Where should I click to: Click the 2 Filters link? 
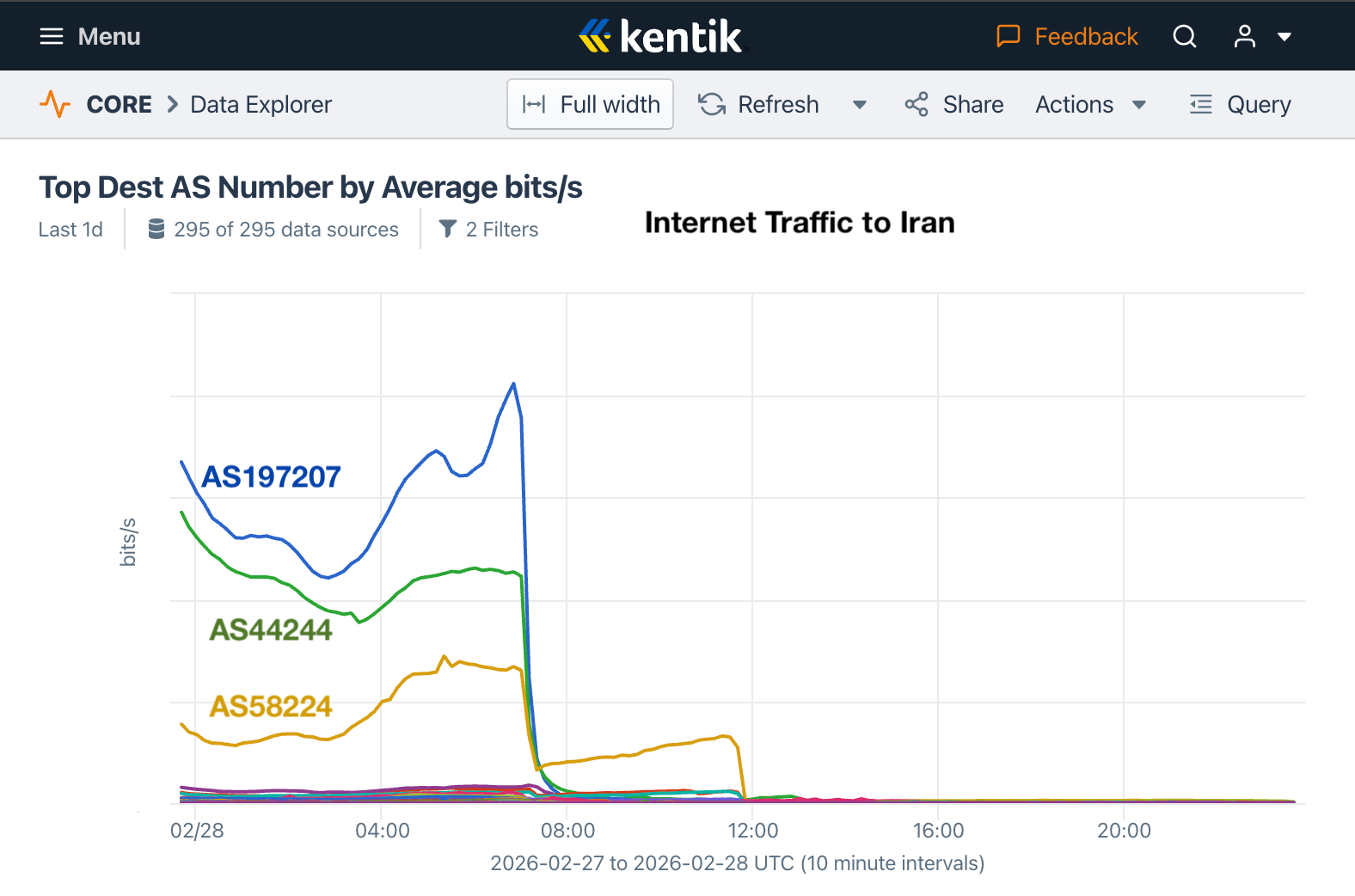[x=501, y=230]
